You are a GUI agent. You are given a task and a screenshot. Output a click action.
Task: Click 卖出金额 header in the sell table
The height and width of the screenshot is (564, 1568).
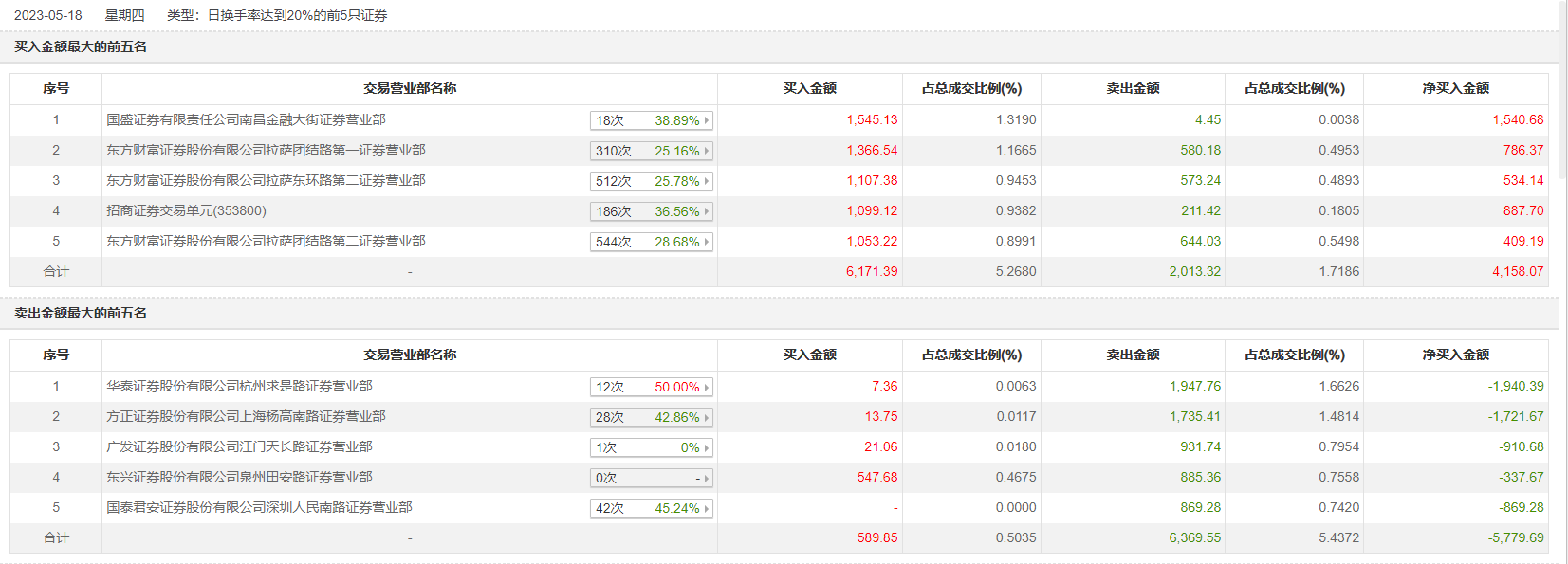[1133, 355]
